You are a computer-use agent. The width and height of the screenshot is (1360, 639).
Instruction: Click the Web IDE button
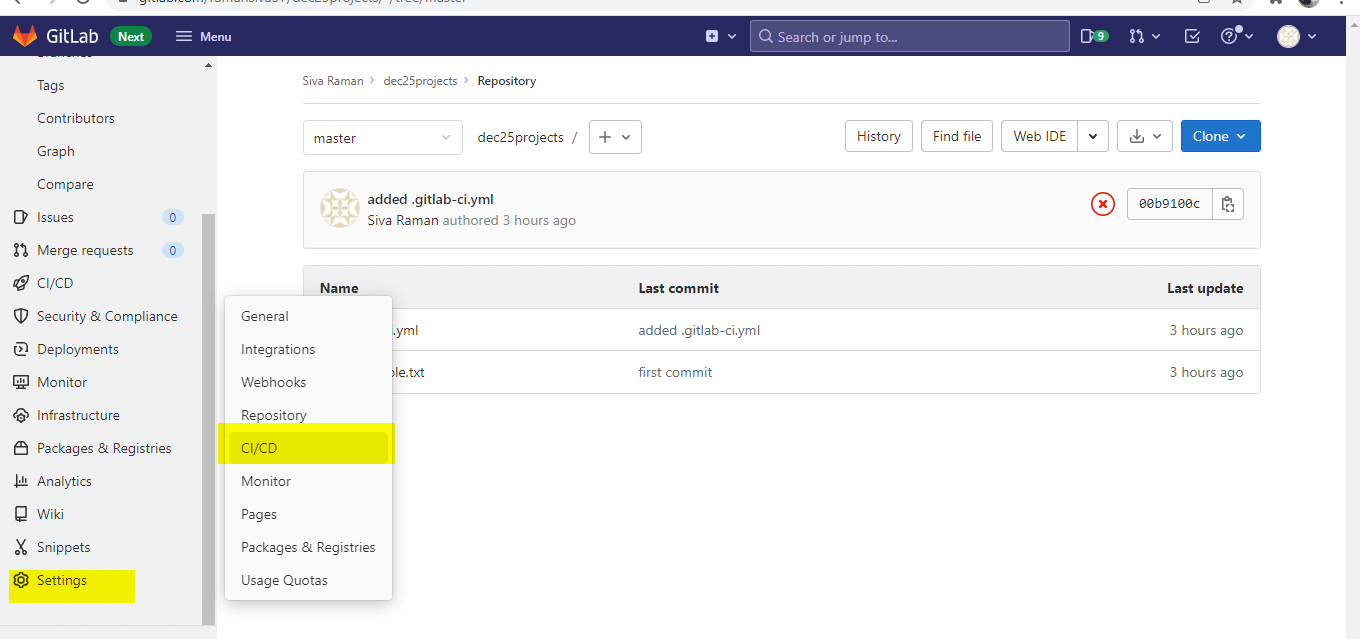1038,136
